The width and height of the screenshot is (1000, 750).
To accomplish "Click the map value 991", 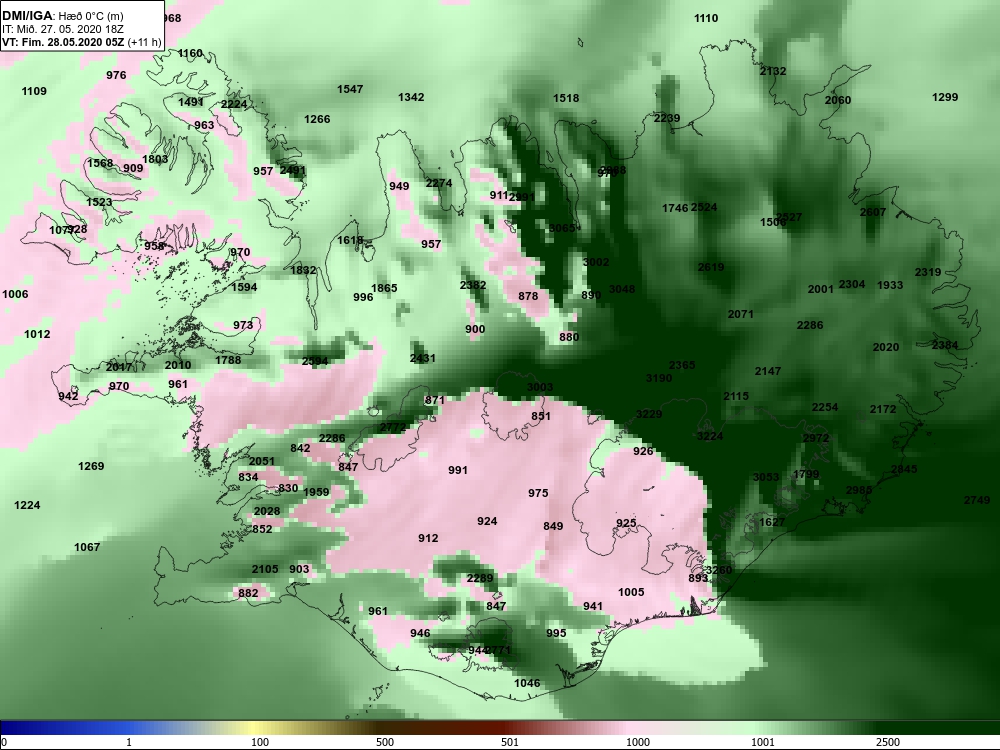I will 458,470.
